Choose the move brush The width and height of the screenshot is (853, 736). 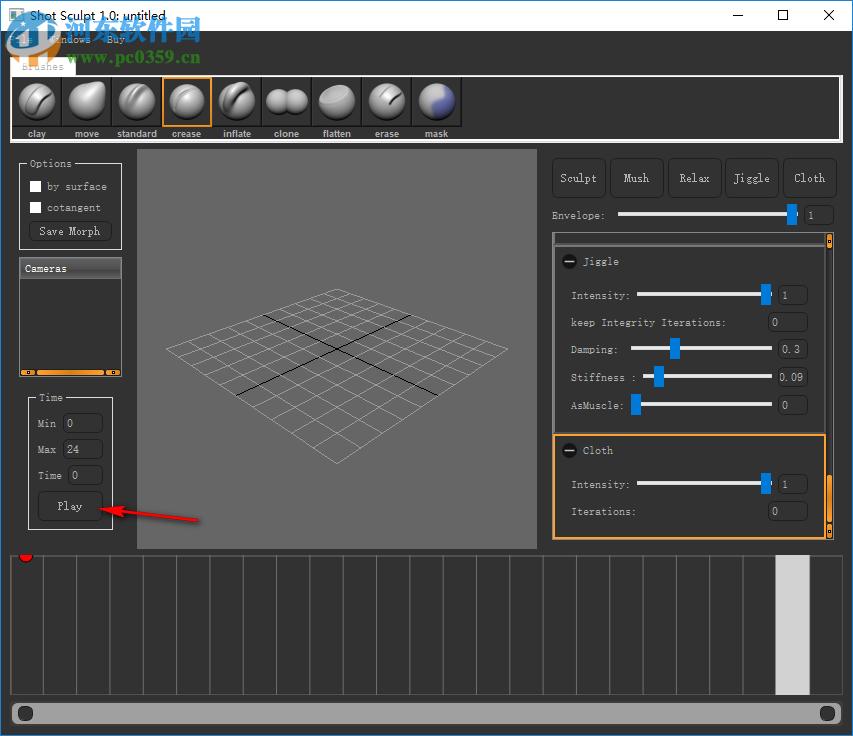[87, 102]
